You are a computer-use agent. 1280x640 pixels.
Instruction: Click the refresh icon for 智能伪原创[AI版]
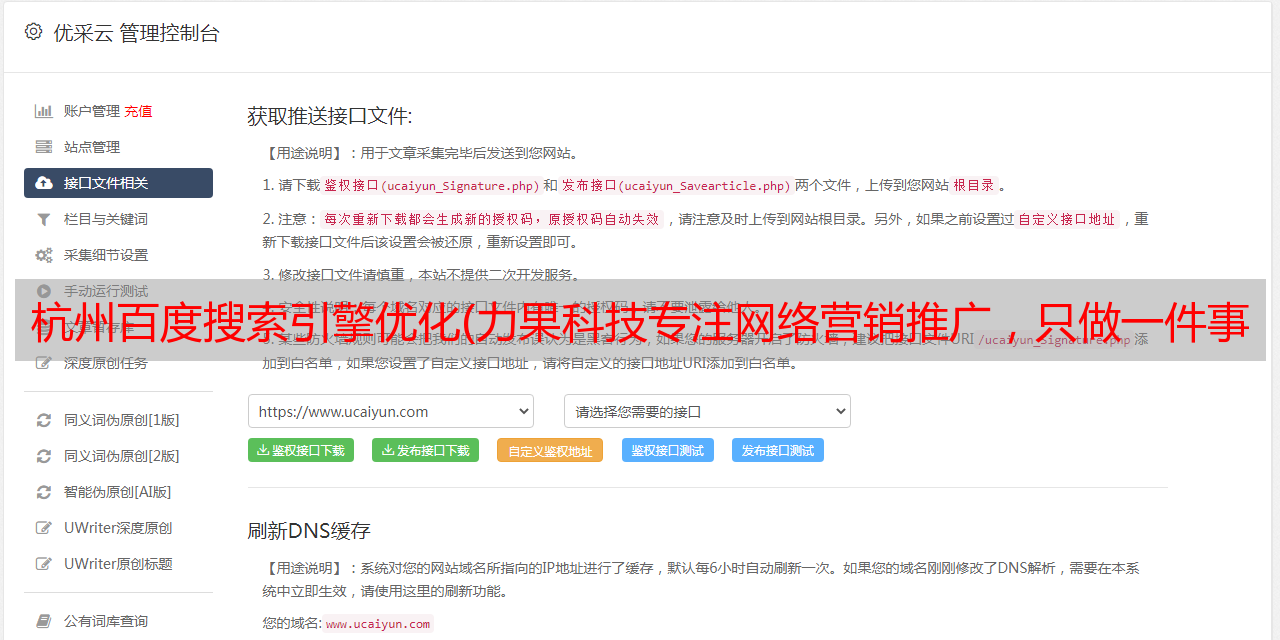pyautogui.click(x=44, y=492)
